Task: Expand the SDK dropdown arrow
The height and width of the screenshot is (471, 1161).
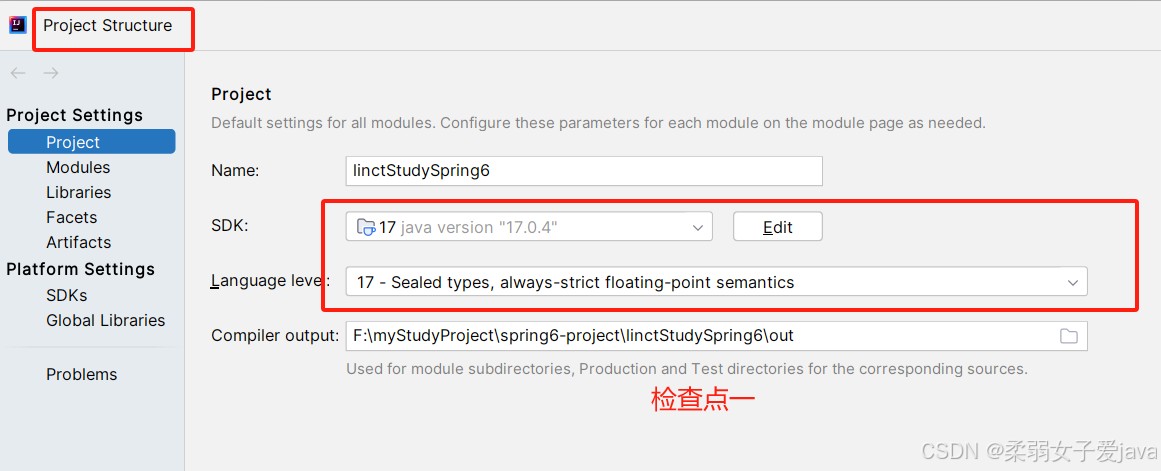Action: [697, 227]
